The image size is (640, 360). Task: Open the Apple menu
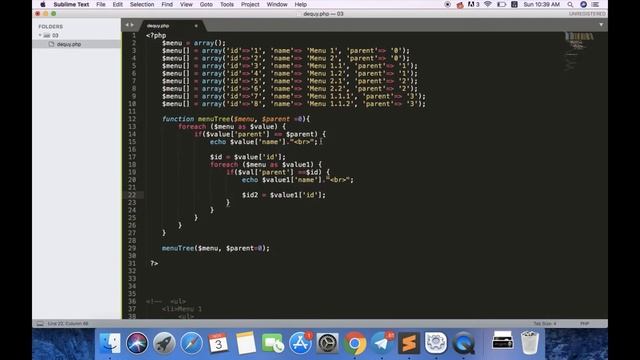point(42,4)
